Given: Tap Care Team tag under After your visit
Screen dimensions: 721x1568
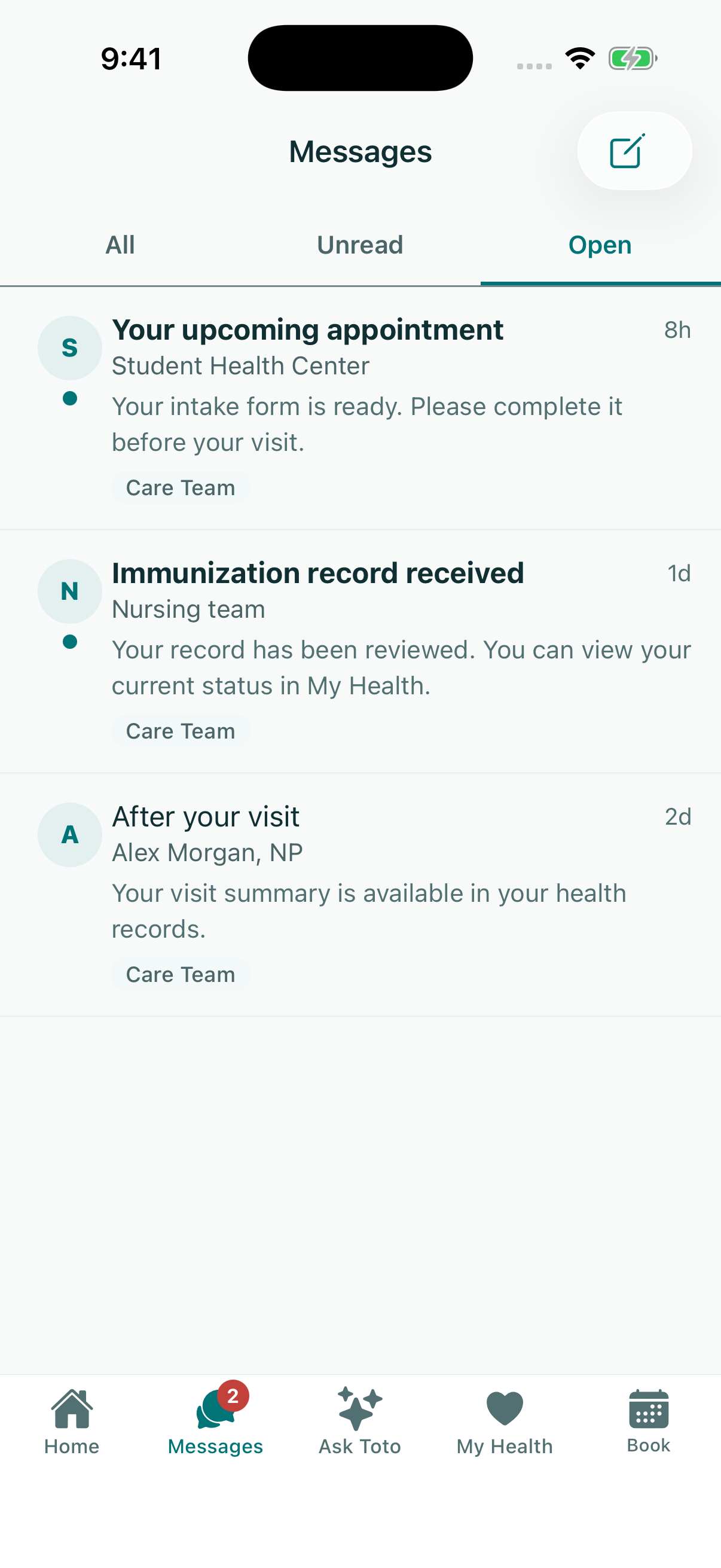Looking at the screenshot, I should 181,975.
